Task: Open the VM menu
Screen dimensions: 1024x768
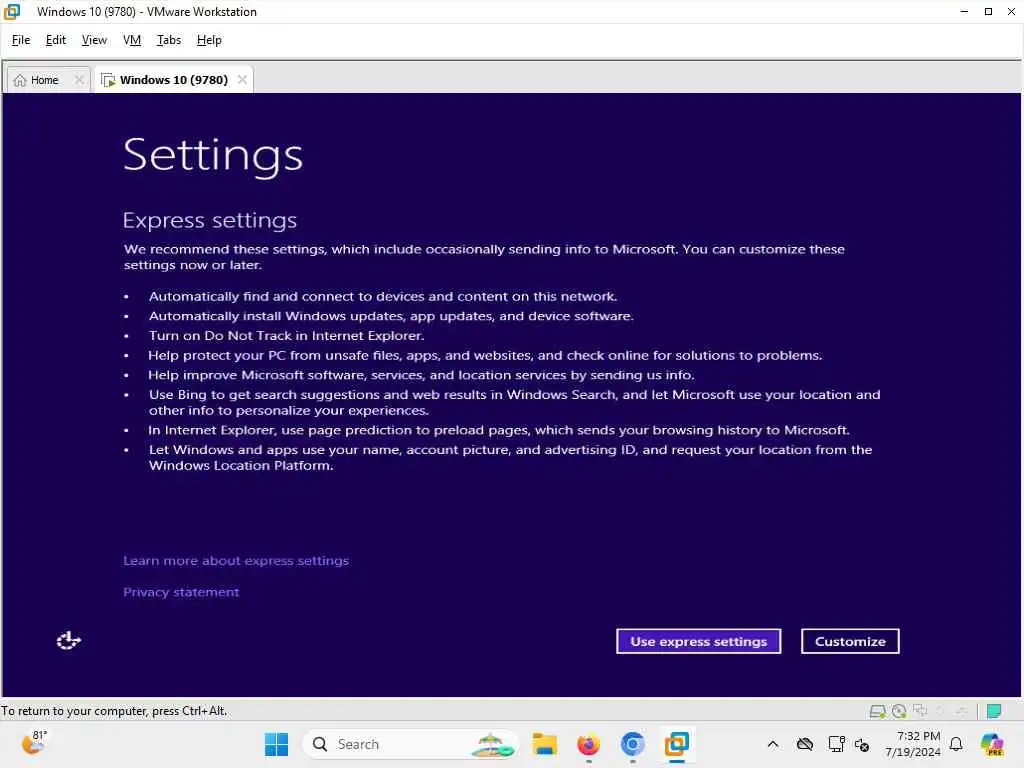Action: pyautogui.click(x=132, y=40)
